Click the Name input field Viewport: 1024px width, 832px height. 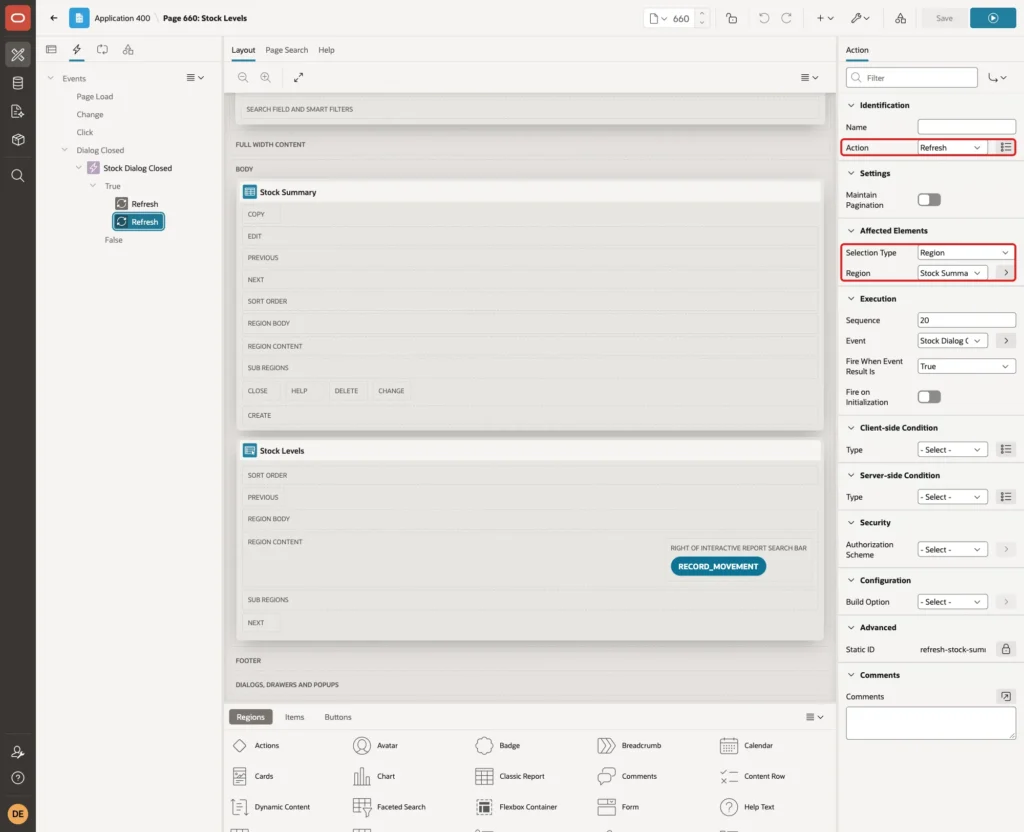[x=966, y=127]
